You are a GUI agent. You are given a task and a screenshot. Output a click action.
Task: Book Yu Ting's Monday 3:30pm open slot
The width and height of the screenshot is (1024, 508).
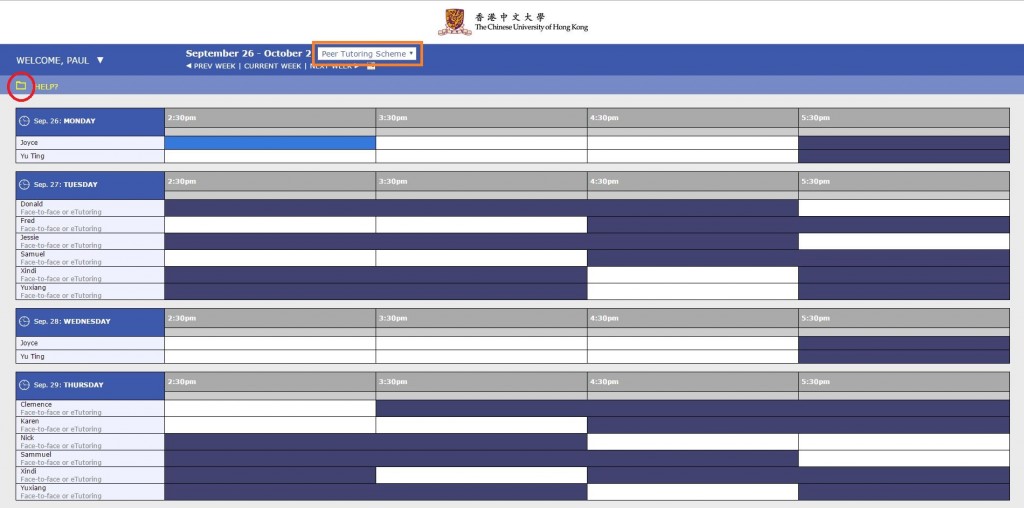481,156
